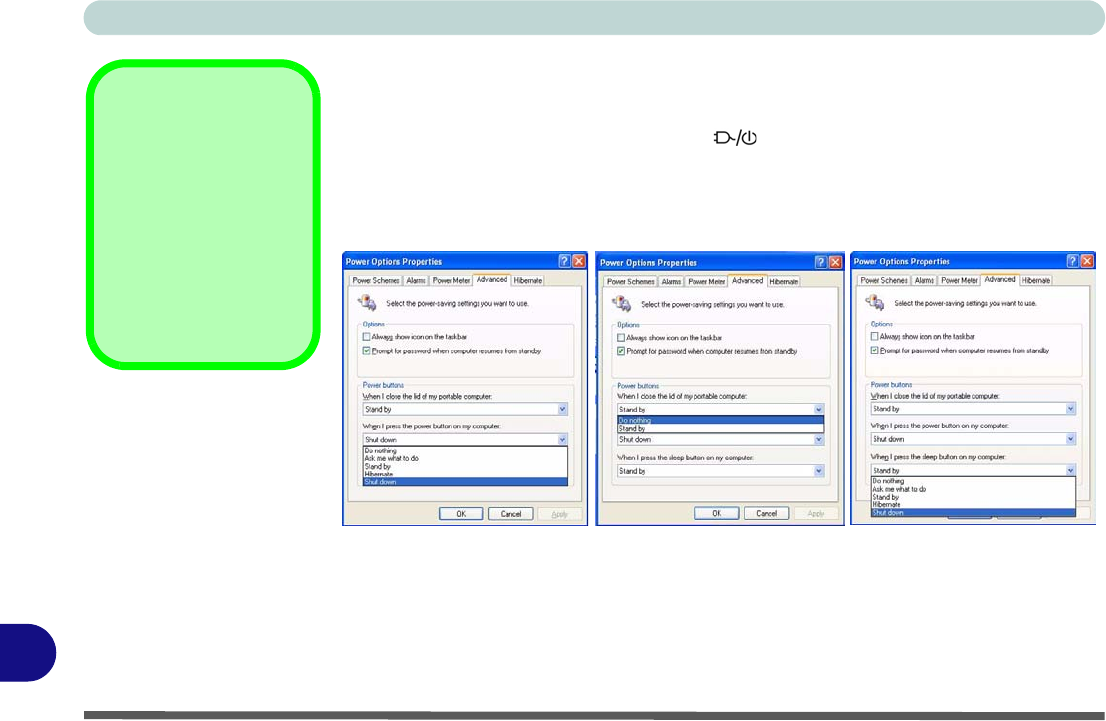Select the Advanced tab in the middle dialog
Image resolution: width=1106 pixels, height=721 pixels.
click(747, 280)
